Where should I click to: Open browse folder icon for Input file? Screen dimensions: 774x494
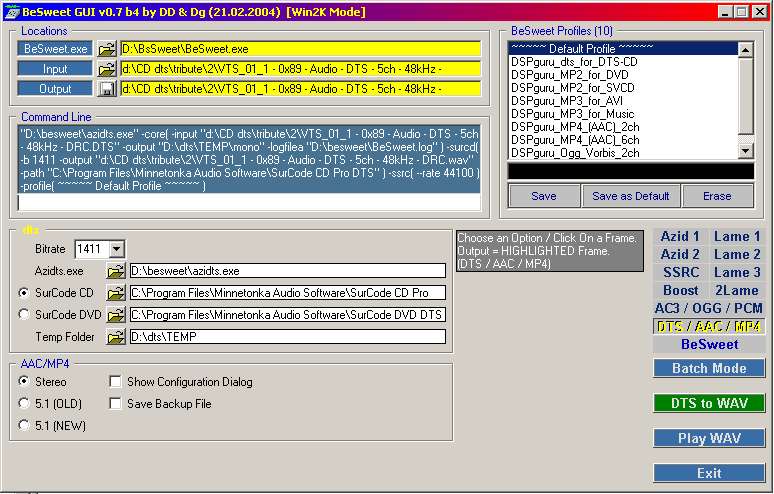(107, 69)
